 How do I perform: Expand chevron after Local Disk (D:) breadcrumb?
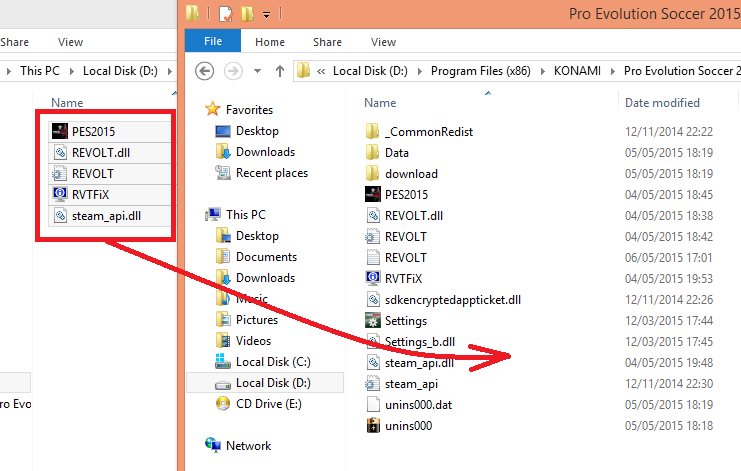click(419, 71)
